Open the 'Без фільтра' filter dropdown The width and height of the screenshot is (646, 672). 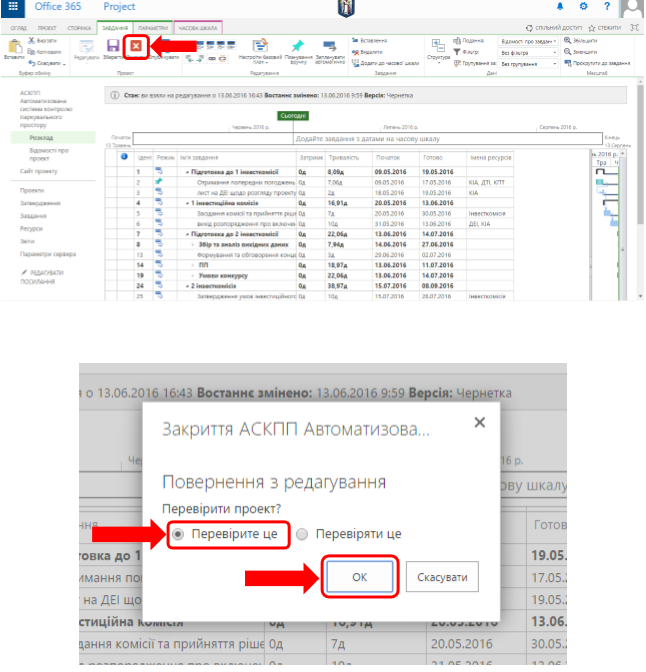point(528,52)
